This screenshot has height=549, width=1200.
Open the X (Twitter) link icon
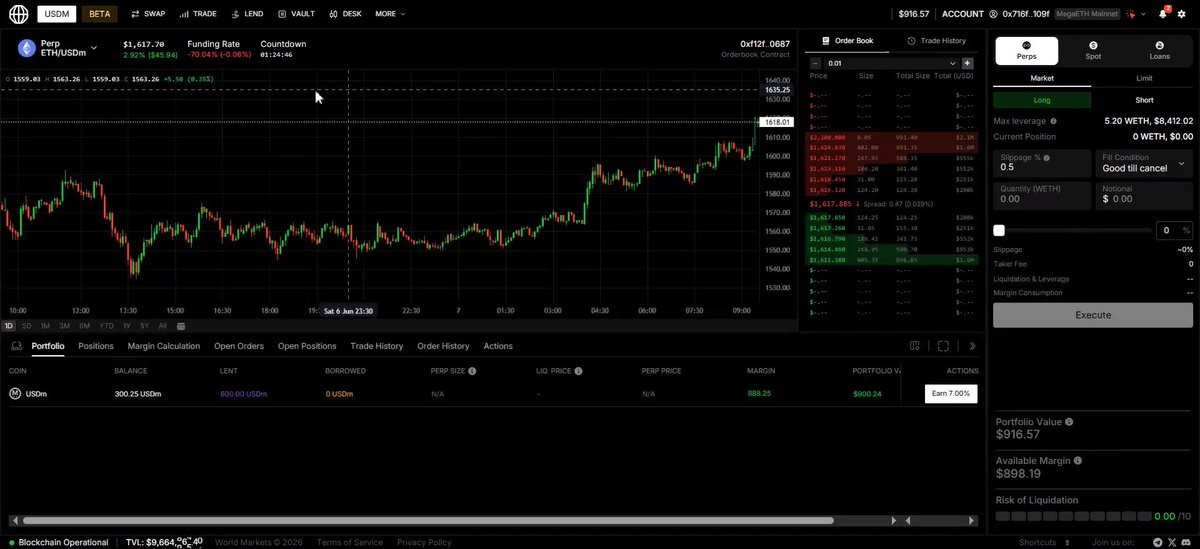1172,542
